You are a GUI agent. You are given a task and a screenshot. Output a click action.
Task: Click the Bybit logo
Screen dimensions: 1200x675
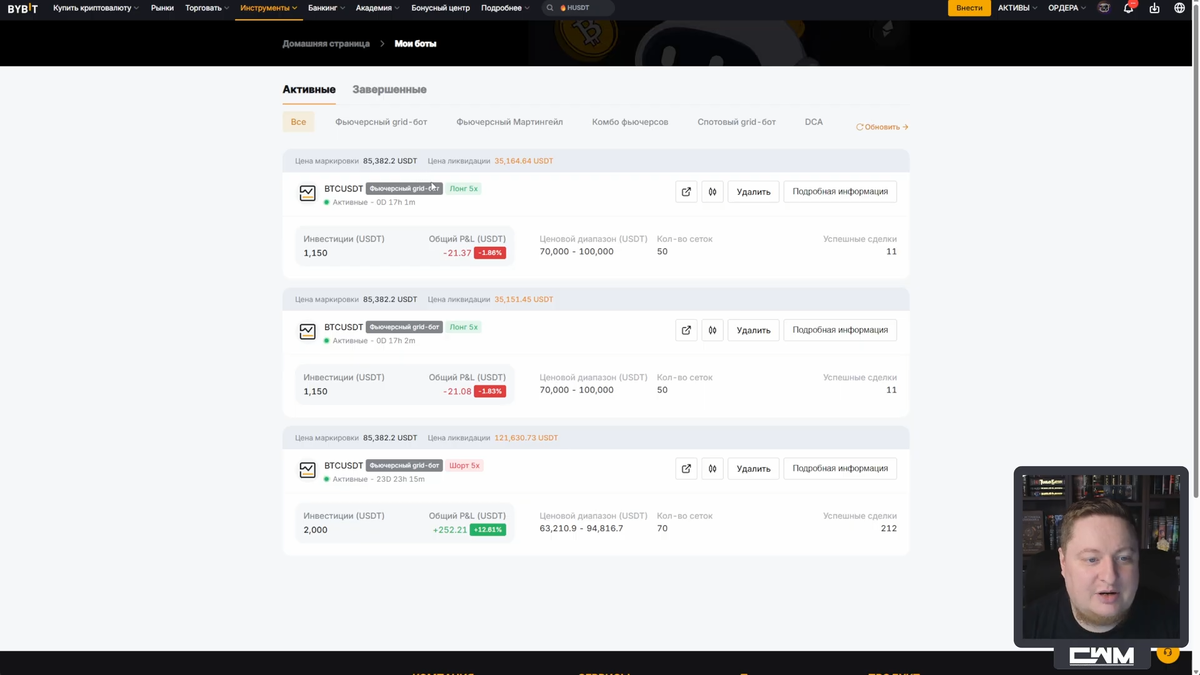[x=23, y=8]
